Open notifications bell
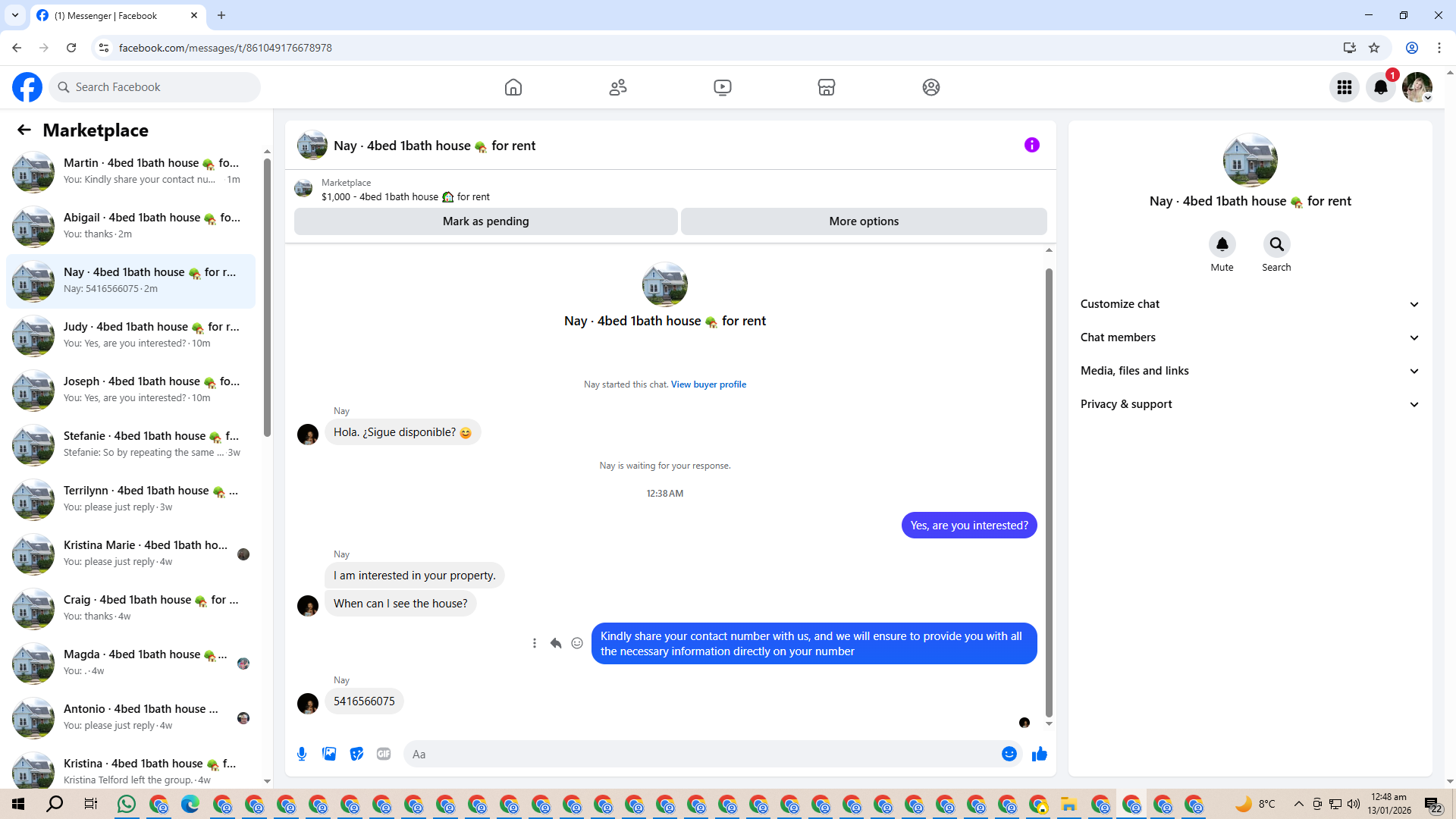Viewport: 1456px width, 819px height. [1381, 87]
